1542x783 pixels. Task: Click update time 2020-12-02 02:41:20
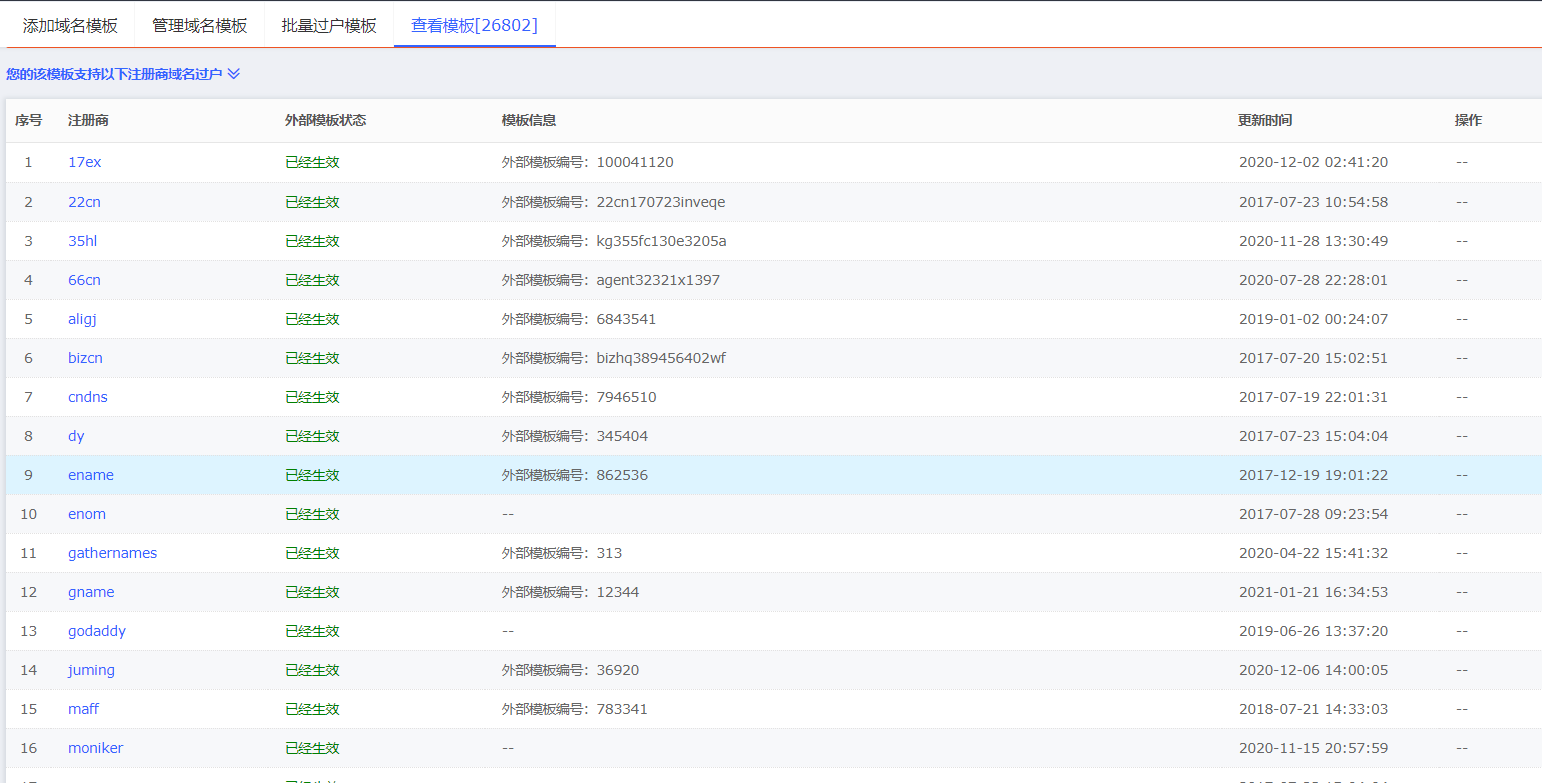click(x=1313, y=162)
